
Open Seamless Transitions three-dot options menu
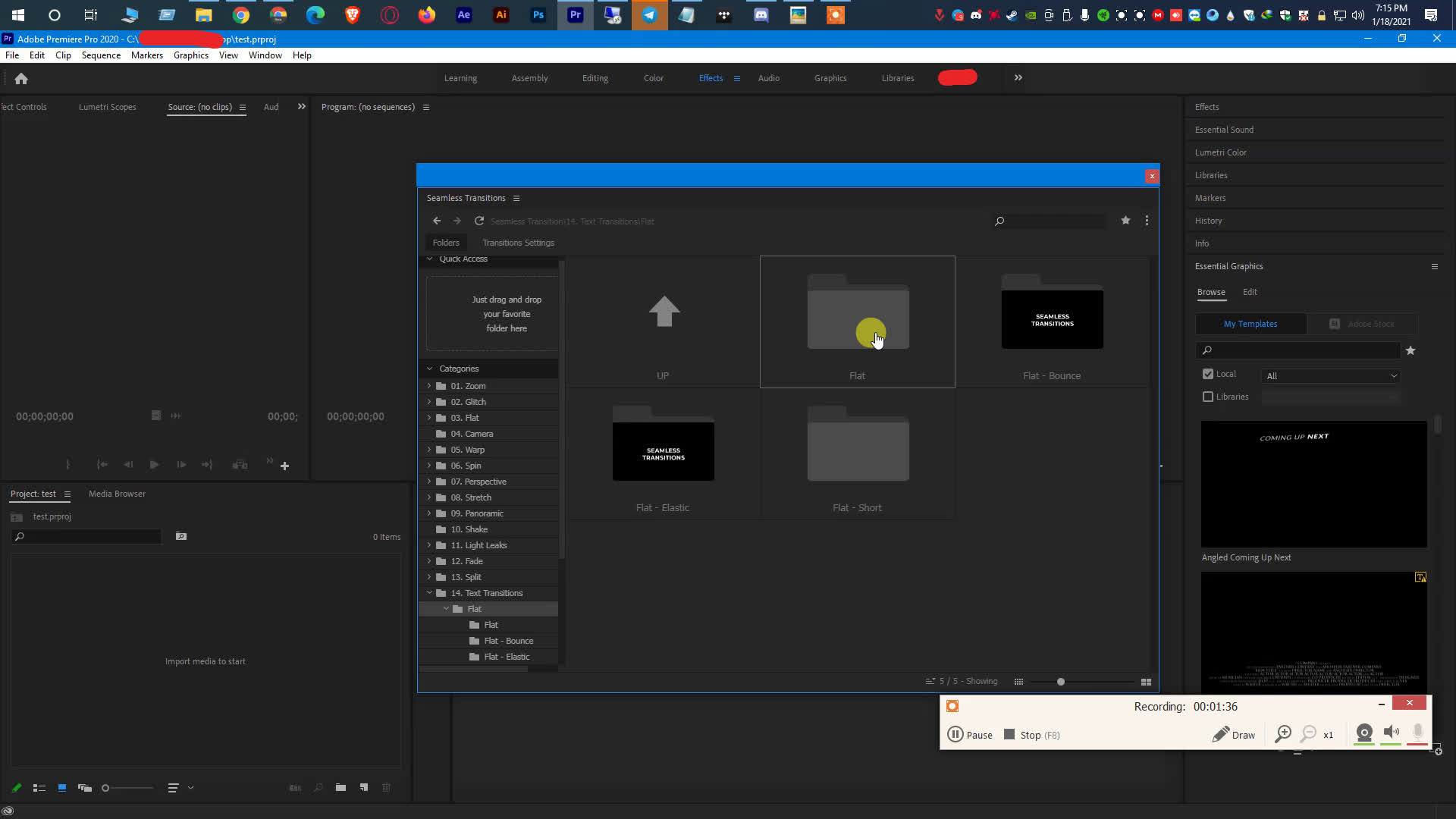(x=1147, y=220)
